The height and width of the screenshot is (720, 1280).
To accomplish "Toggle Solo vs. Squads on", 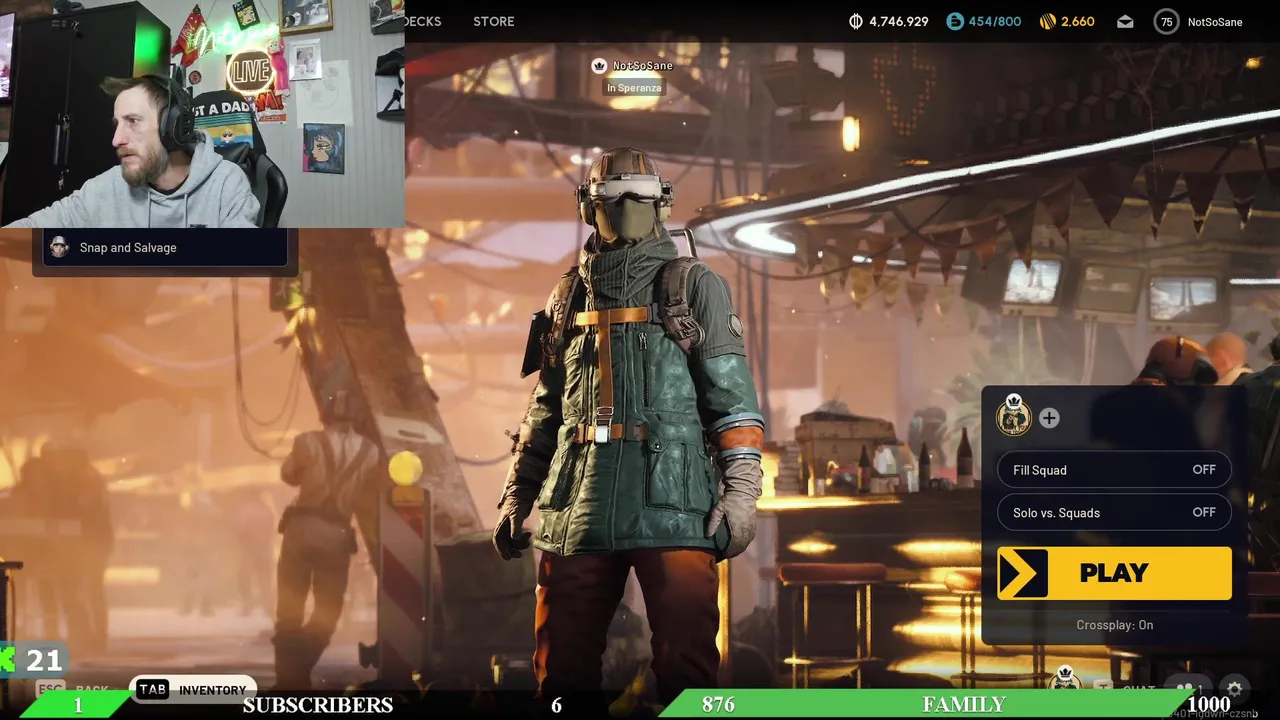I will click(x=1114, y=512).
